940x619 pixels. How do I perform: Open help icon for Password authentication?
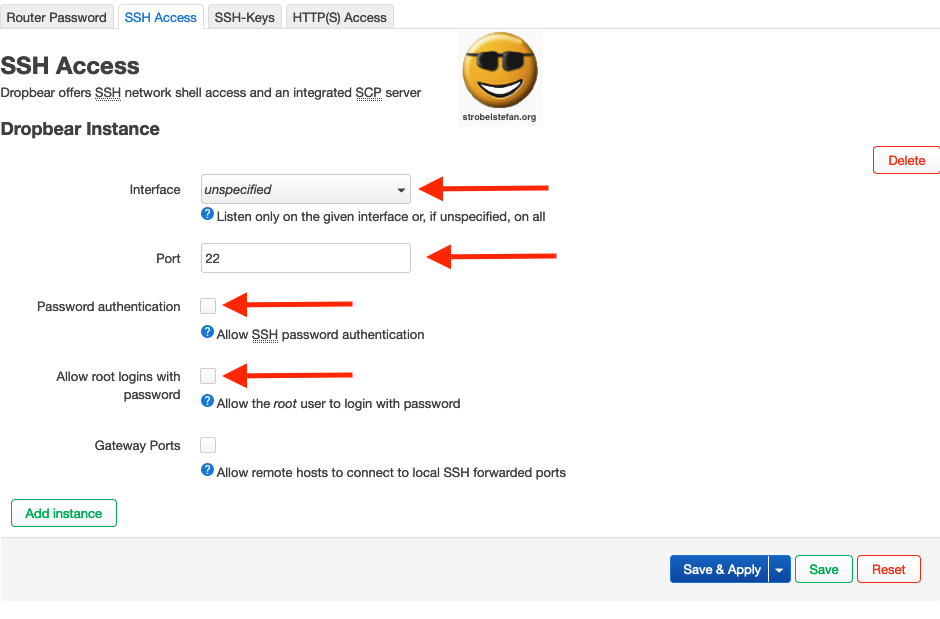(207, 332)
